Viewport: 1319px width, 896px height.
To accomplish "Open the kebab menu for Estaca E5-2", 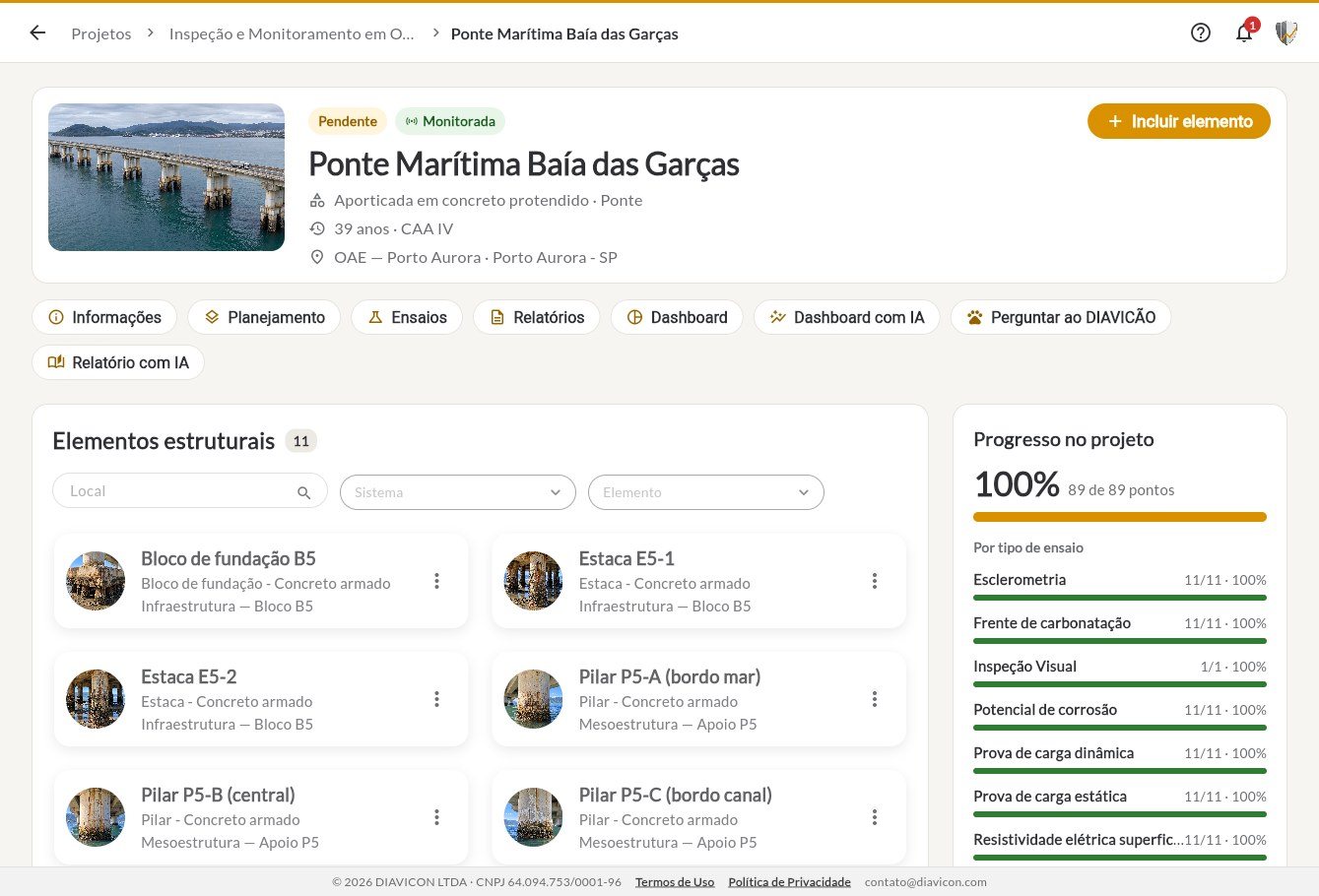I will click(436, 699).
